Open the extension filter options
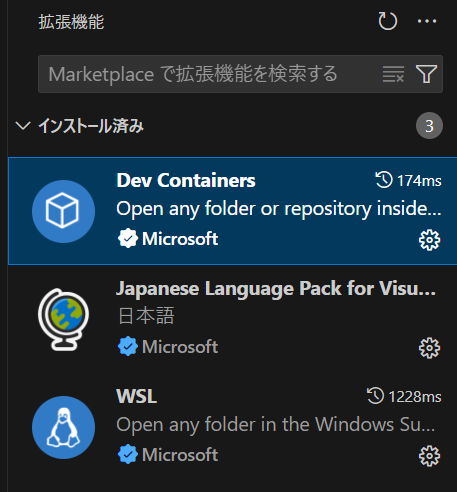This screenshot has height=492, width=457. coord(426,74)
